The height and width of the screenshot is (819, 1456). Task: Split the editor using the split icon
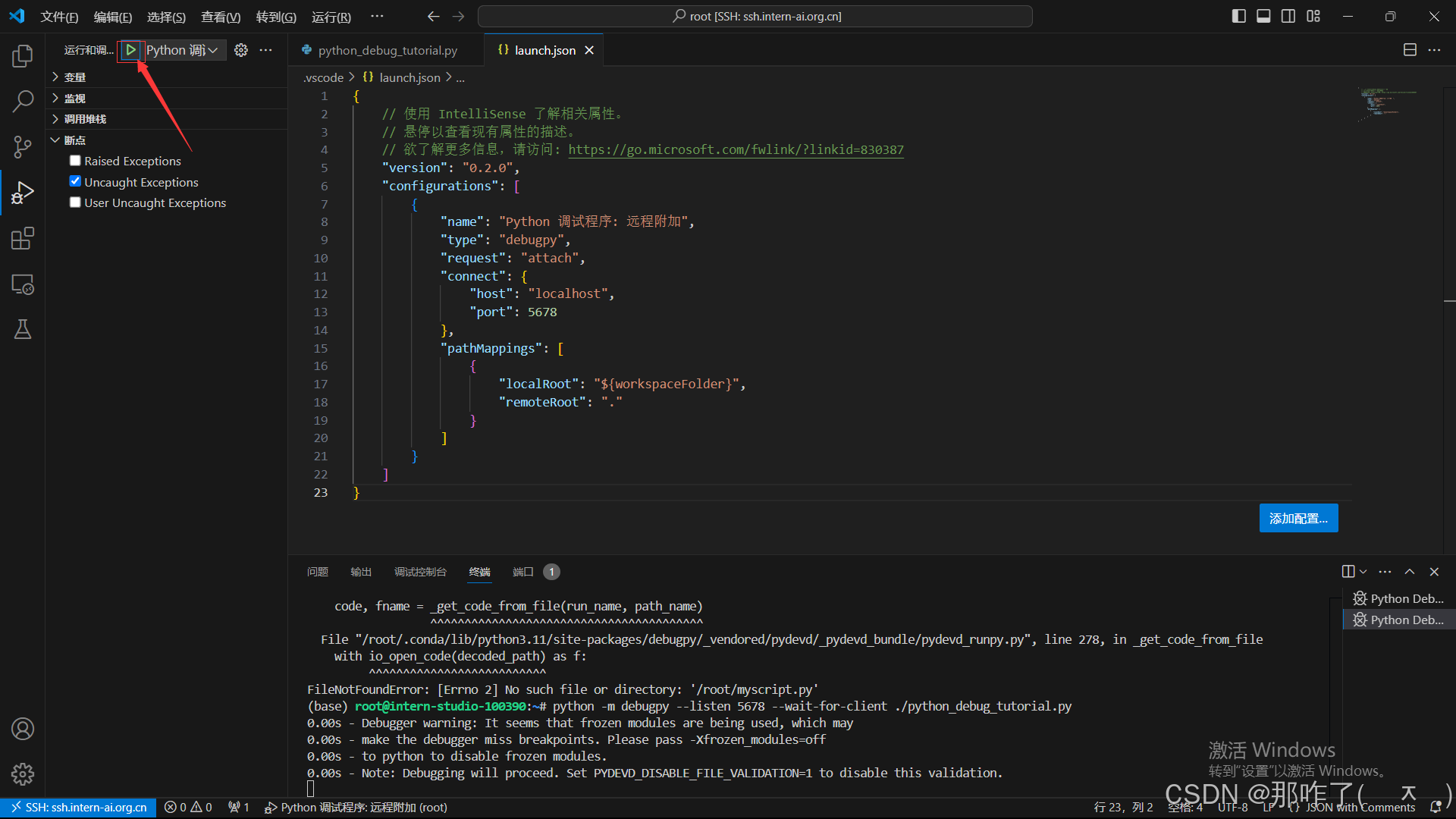(1410, 49)
